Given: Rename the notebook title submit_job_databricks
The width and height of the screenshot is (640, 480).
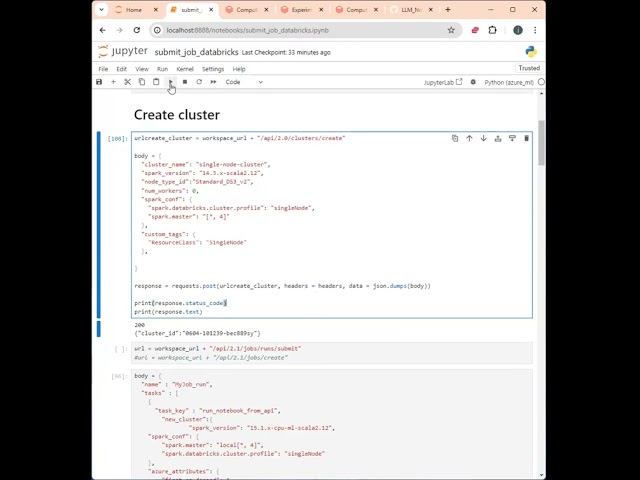Looking at the screenshot, I should click(x=196, y=52).
